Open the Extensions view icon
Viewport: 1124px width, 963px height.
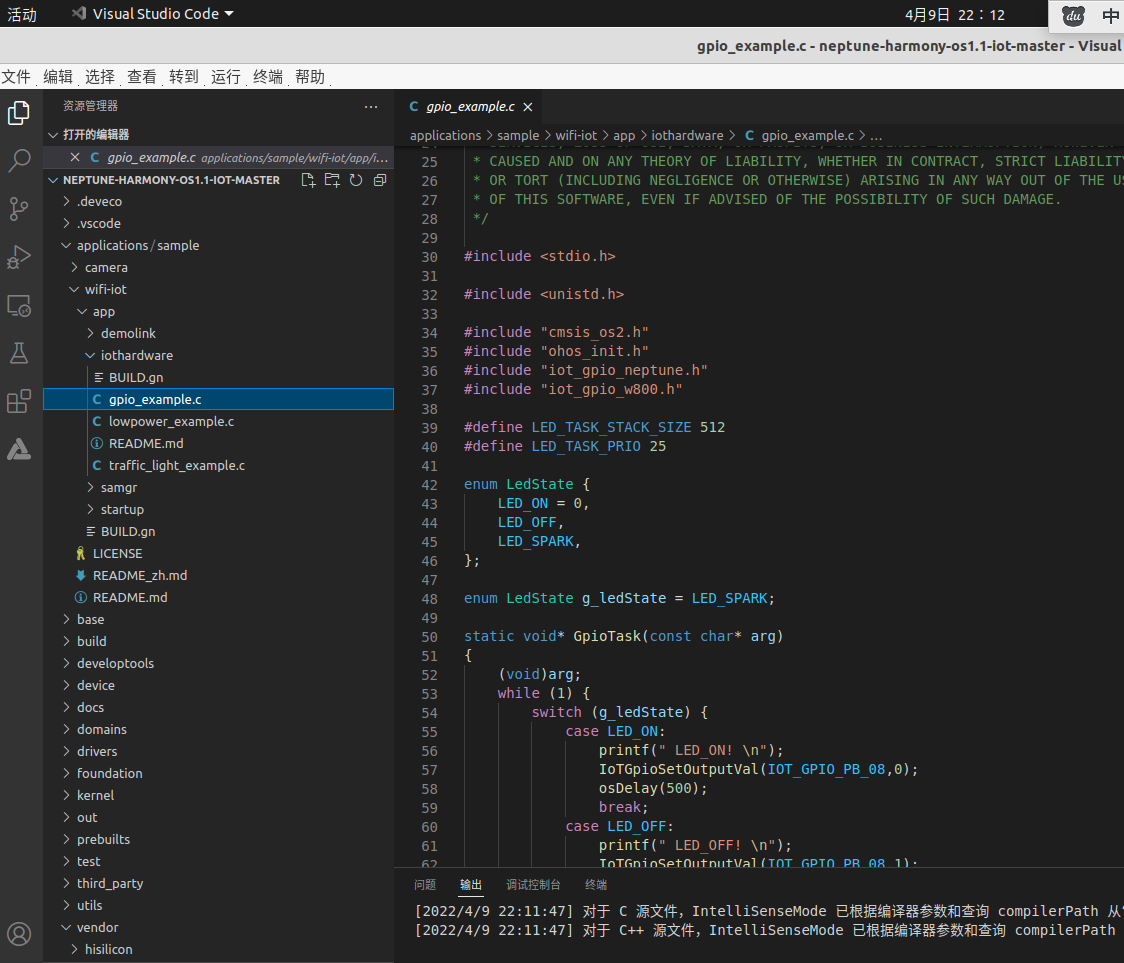pos(19,401)
